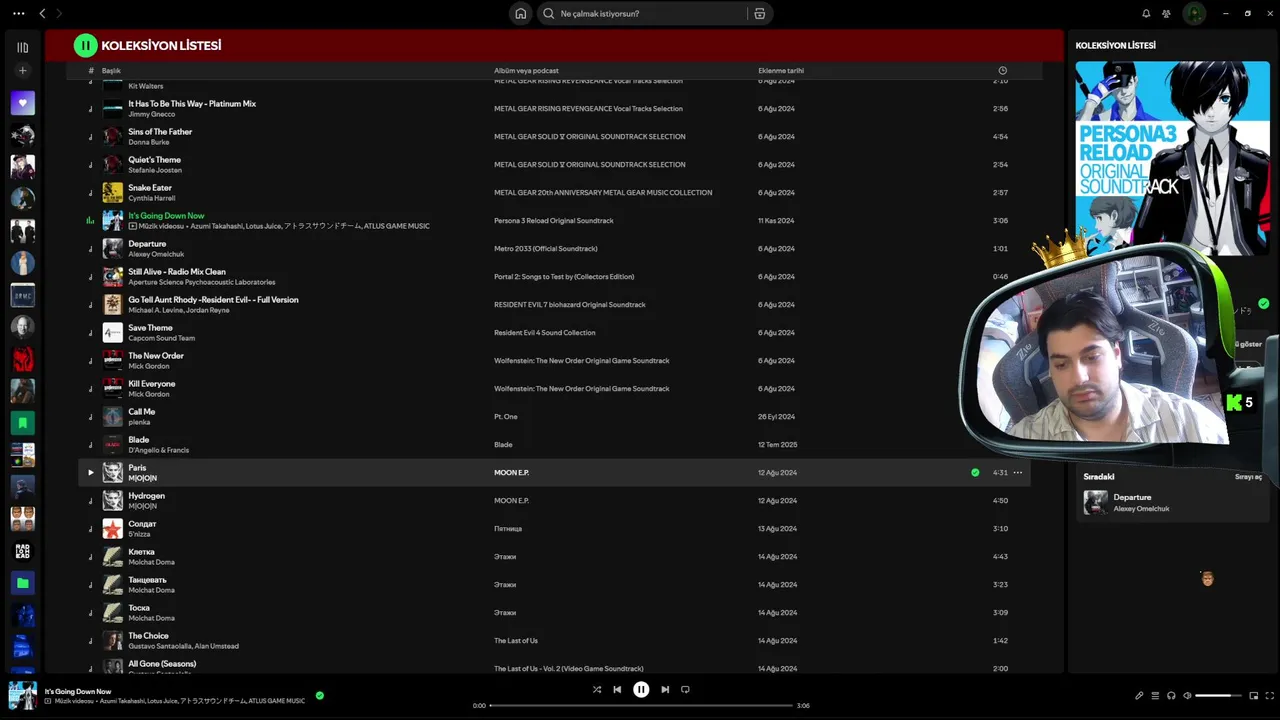Select the 'The New Order' track row
Screen dimensions: 1280x720
click(554, 360)
